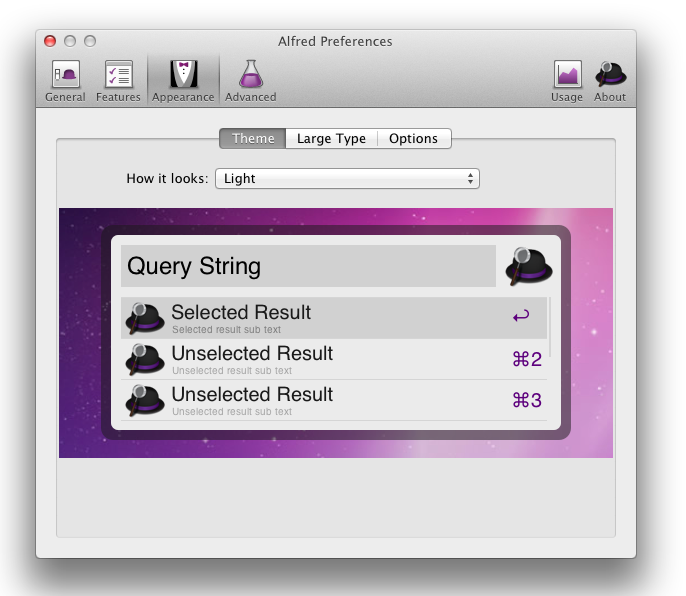
Task: Click hat icon beside Selected Result
Action: [x=145, y=318]
